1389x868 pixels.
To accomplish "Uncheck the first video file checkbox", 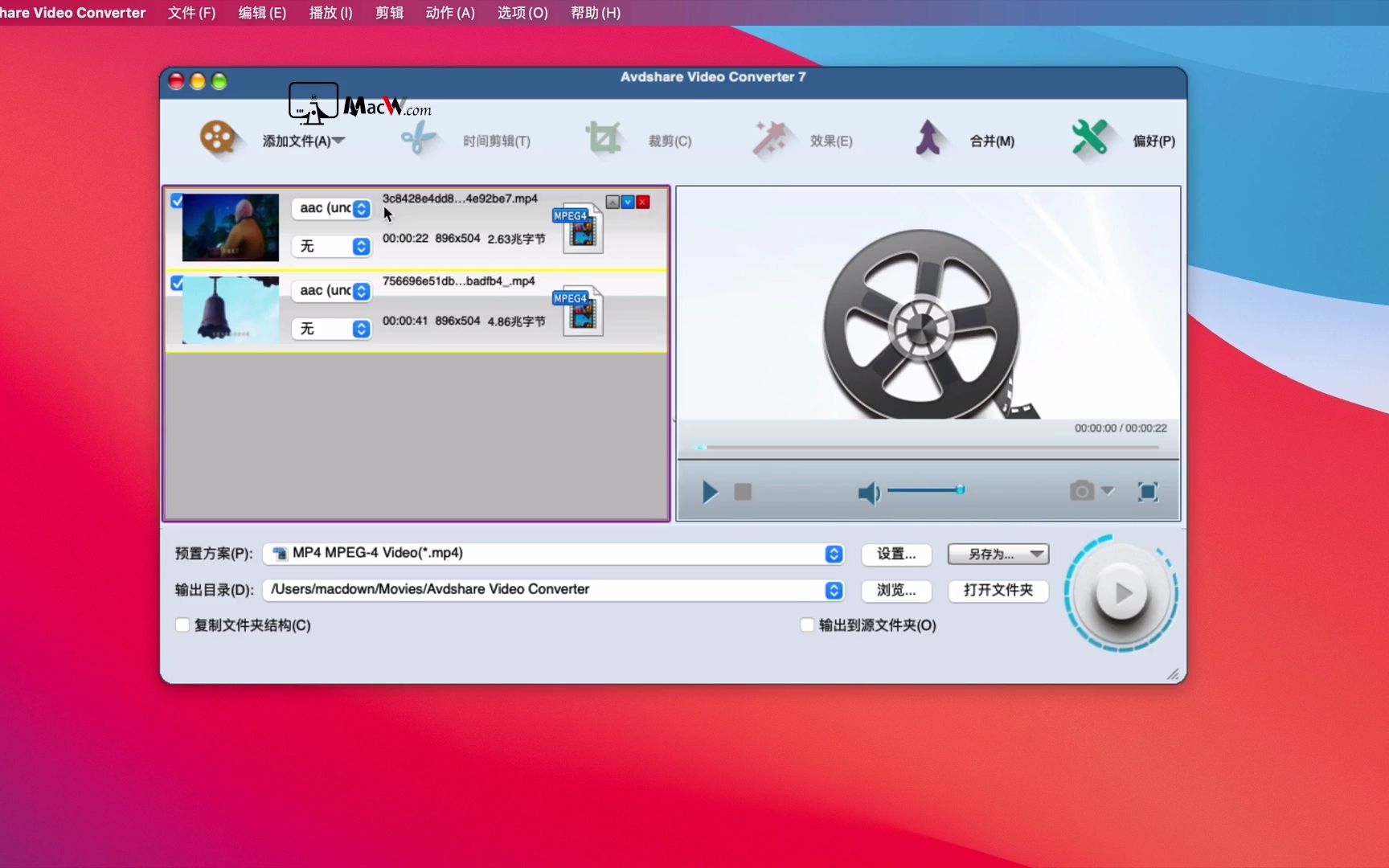I will 178,202.
